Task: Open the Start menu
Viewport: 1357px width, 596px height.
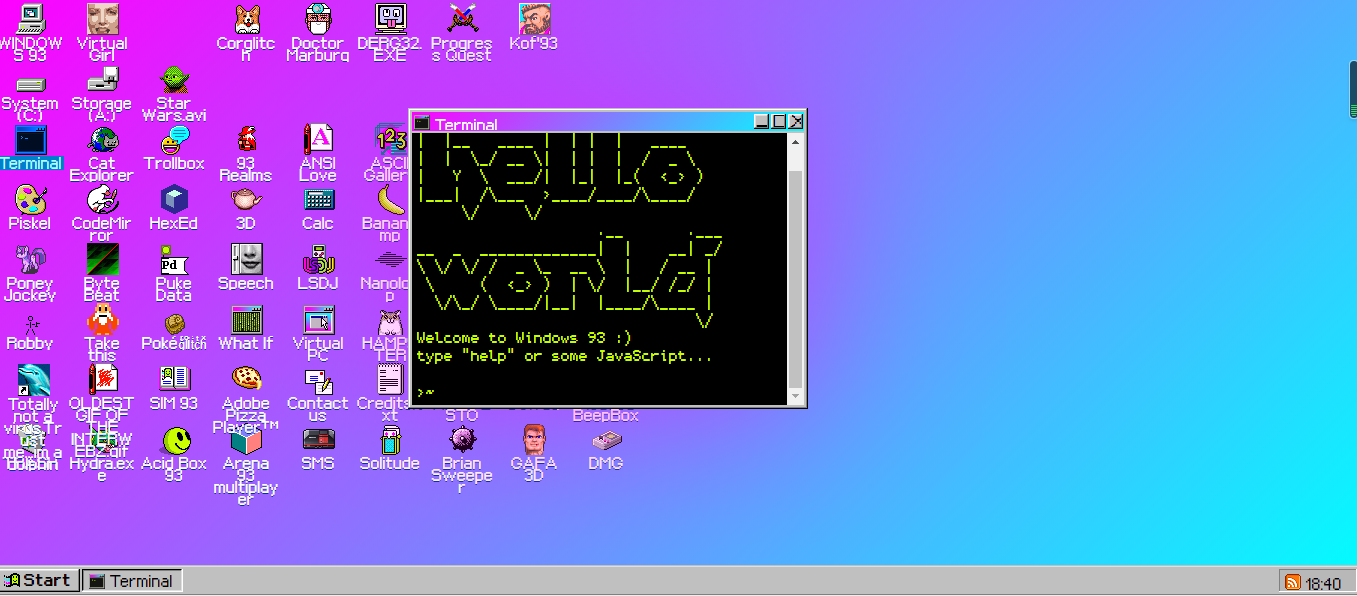Action: [x=39, y=580]
